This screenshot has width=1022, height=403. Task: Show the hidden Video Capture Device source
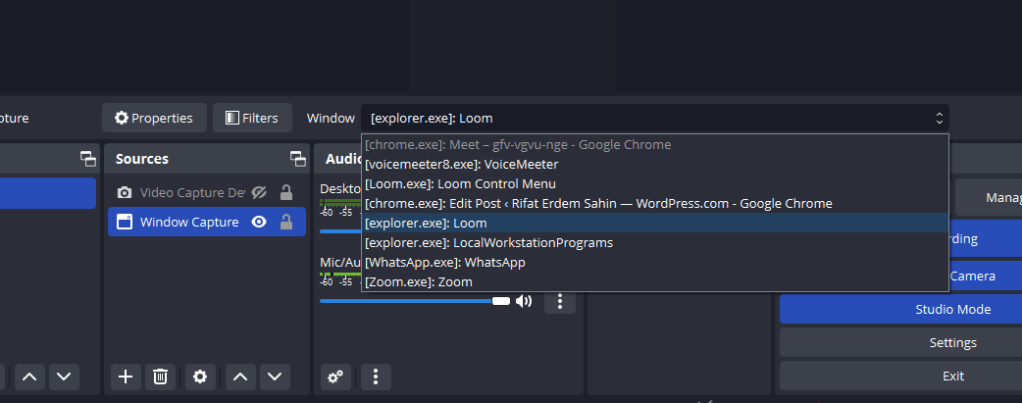point(259,192)
